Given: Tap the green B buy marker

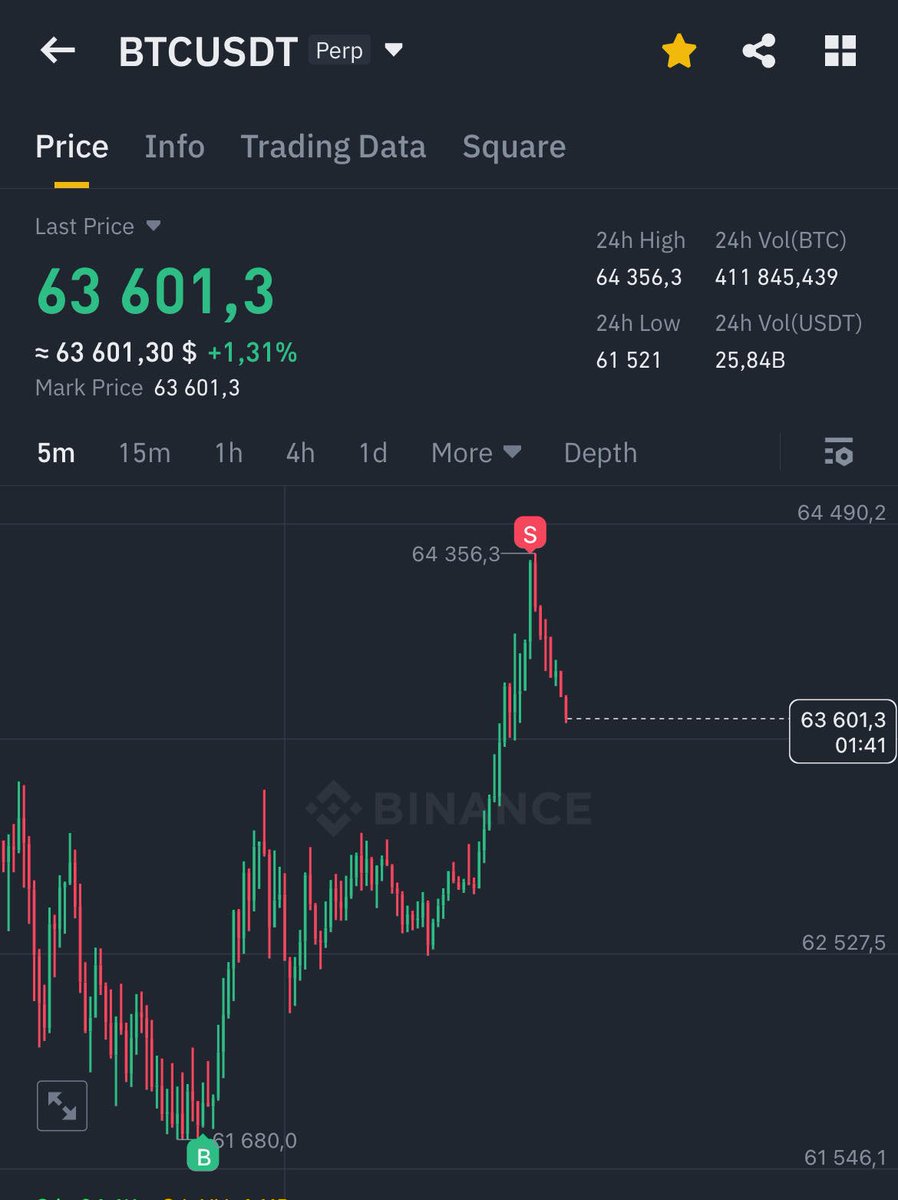Looking at the screenshot, I should (x=203, y=1156).
